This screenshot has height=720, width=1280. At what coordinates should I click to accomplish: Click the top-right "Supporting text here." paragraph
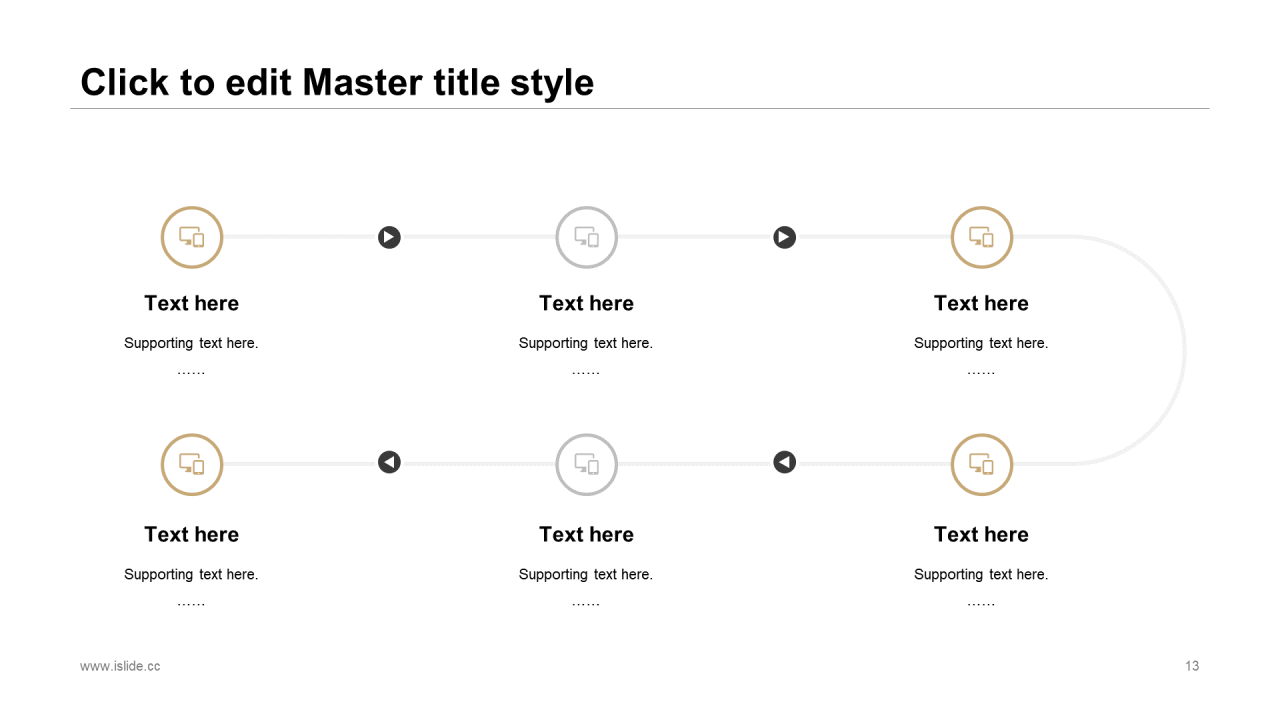point(981,343)
